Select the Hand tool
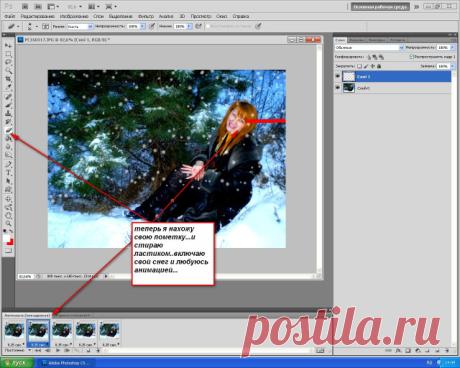The width and height of the screenshot is (460, 368). pos(8,216)
